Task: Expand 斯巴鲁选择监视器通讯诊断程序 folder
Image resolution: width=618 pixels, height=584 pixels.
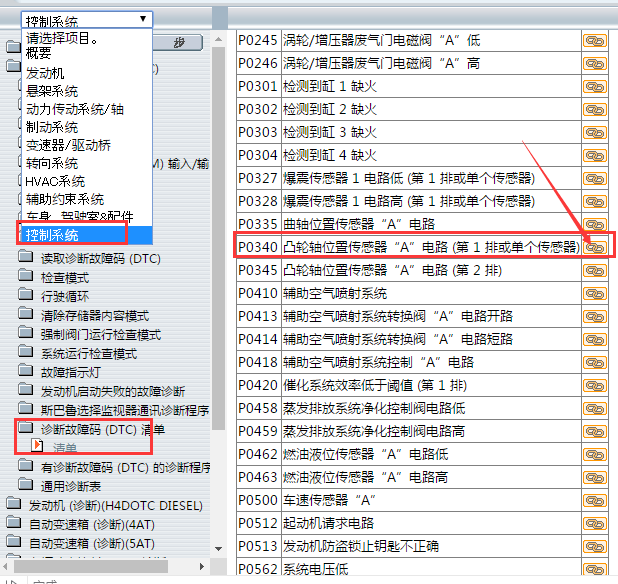Action: point(26,407)
